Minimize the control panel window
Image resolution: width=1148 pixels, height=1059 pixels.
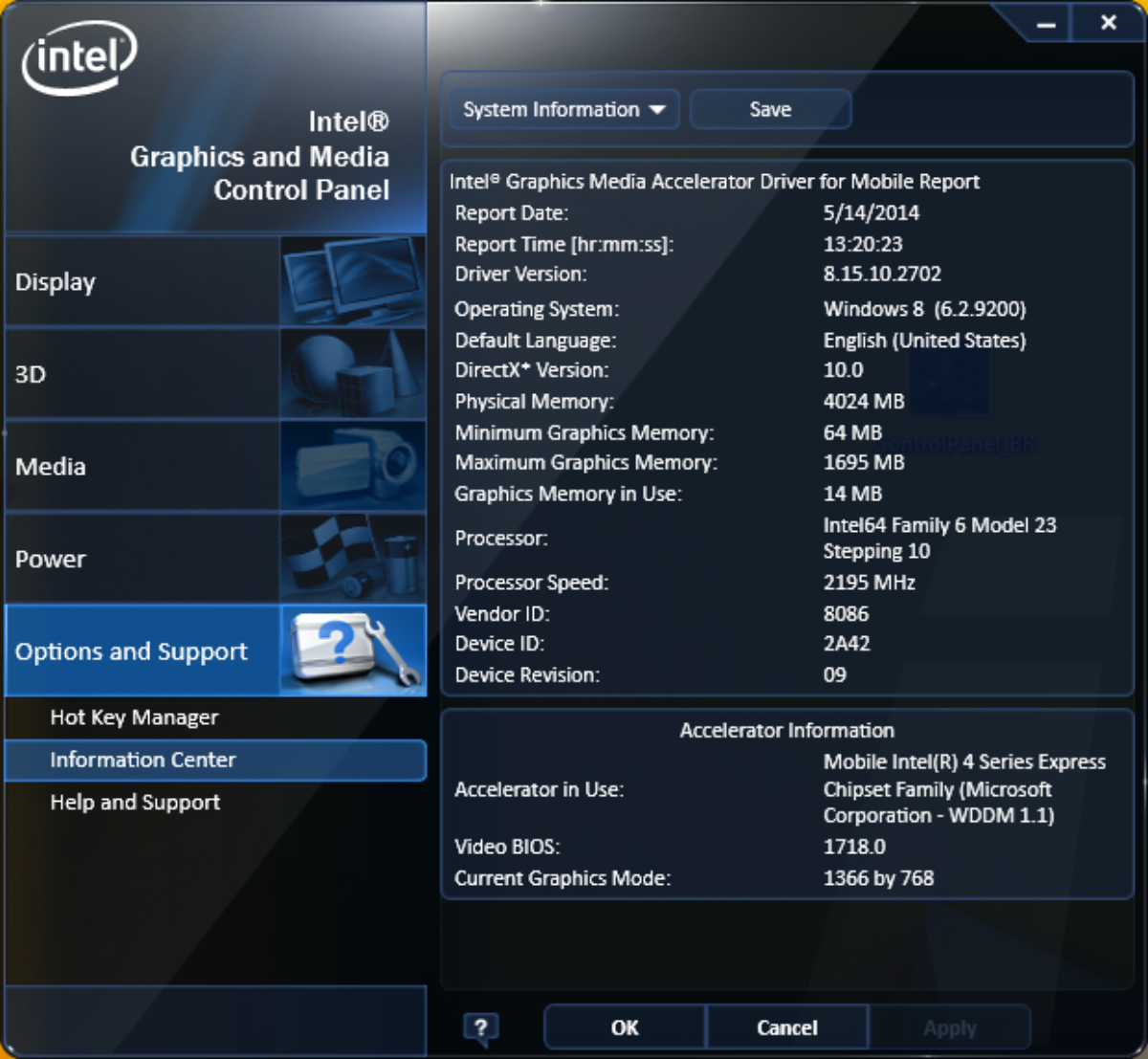1047,24
